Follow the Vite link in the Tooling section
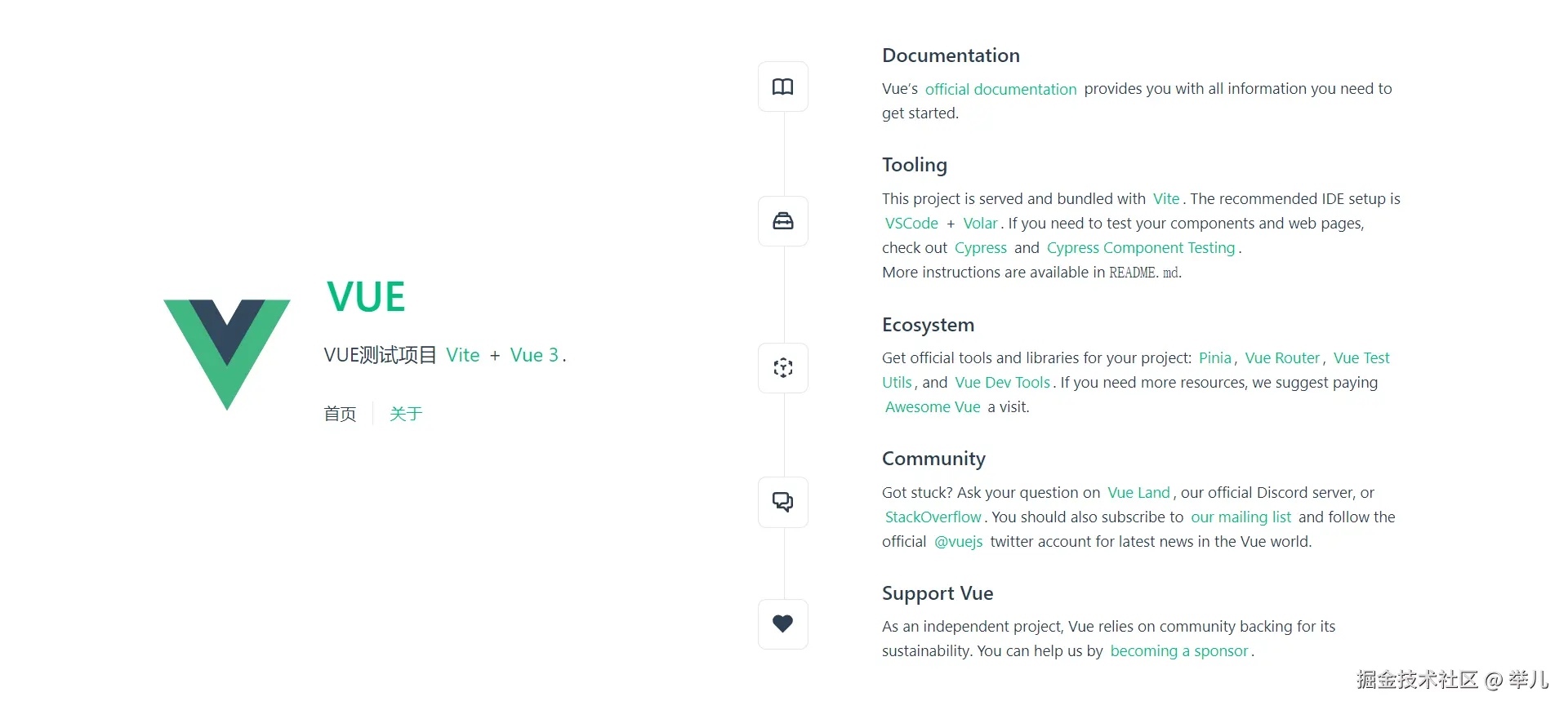 click(1165, 199)
